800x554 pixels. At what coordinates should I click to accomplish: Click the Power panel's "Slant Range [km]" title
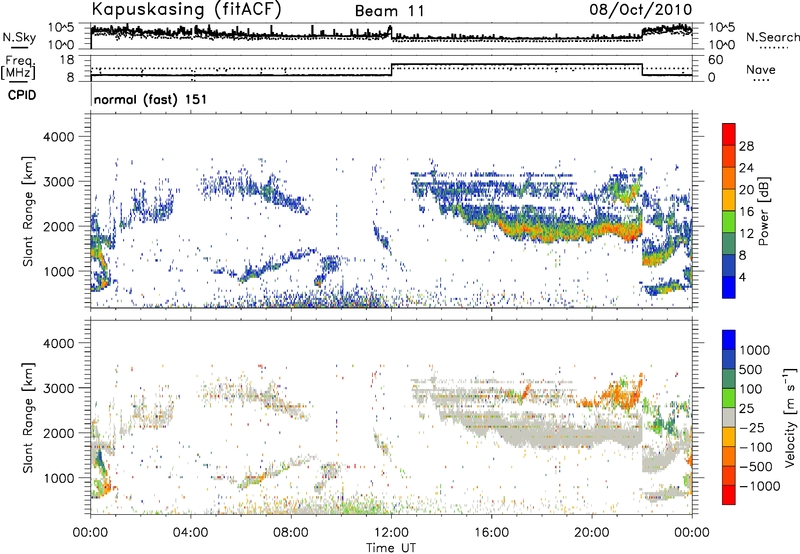click(28, 211)
